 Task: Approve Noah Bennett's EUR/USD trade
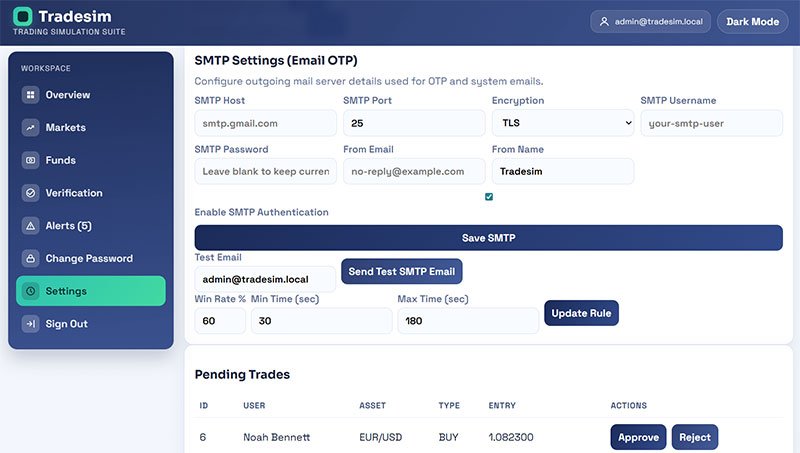coord(638,437)
